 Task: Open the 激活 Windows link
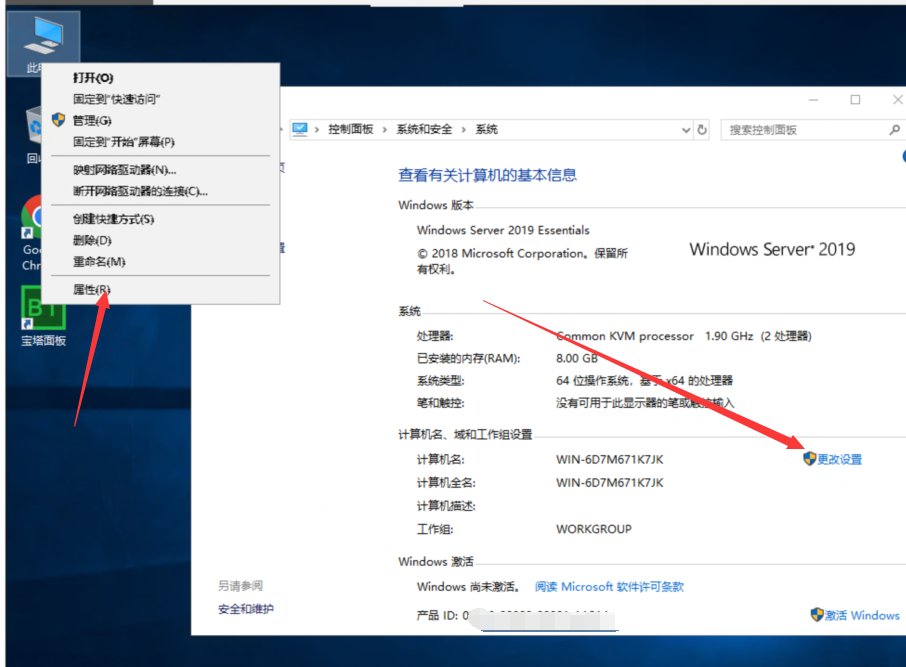point(862,615)
